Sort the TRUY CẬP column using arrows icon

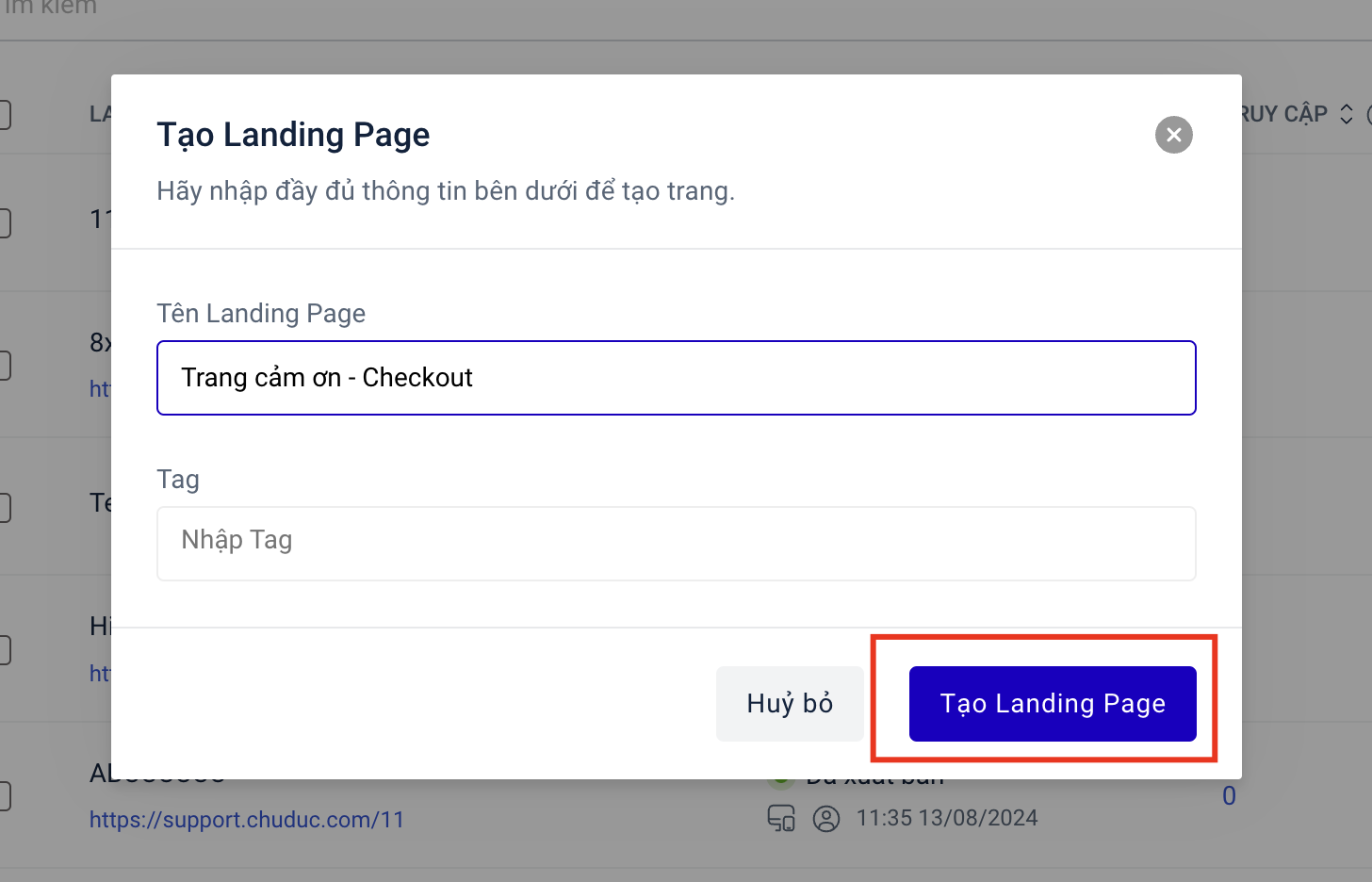click(1347, 114)
